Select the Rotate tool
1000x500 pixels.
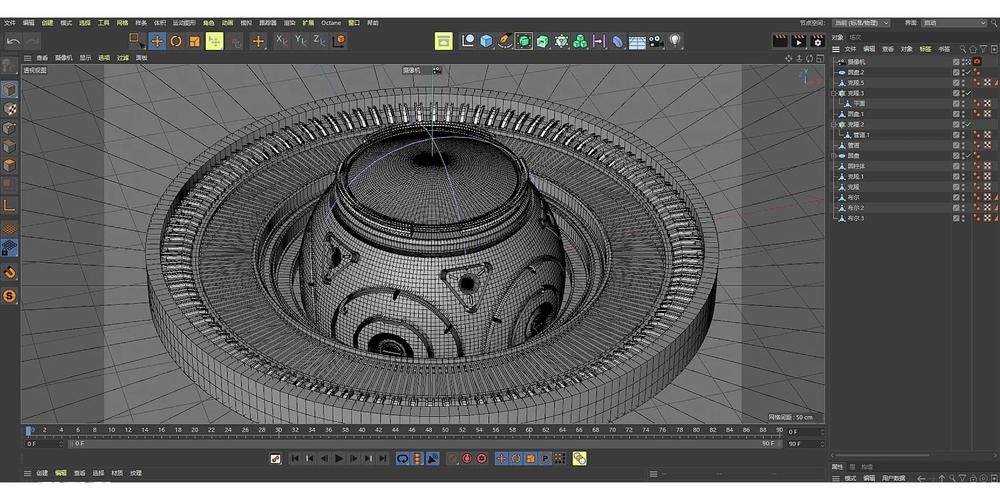(x=176, y=41)
